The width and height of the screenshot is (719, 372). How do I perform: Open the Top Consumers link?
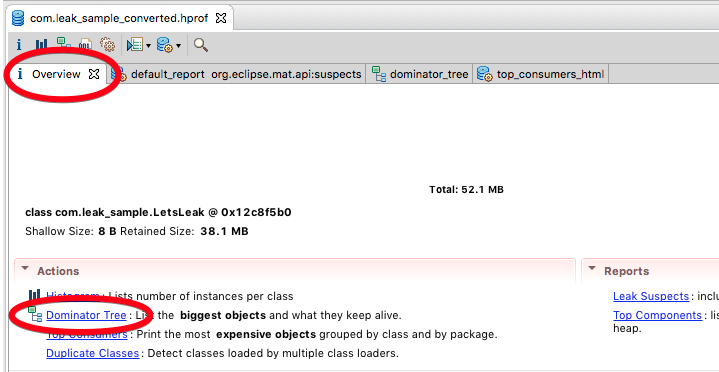click(87, 334)
